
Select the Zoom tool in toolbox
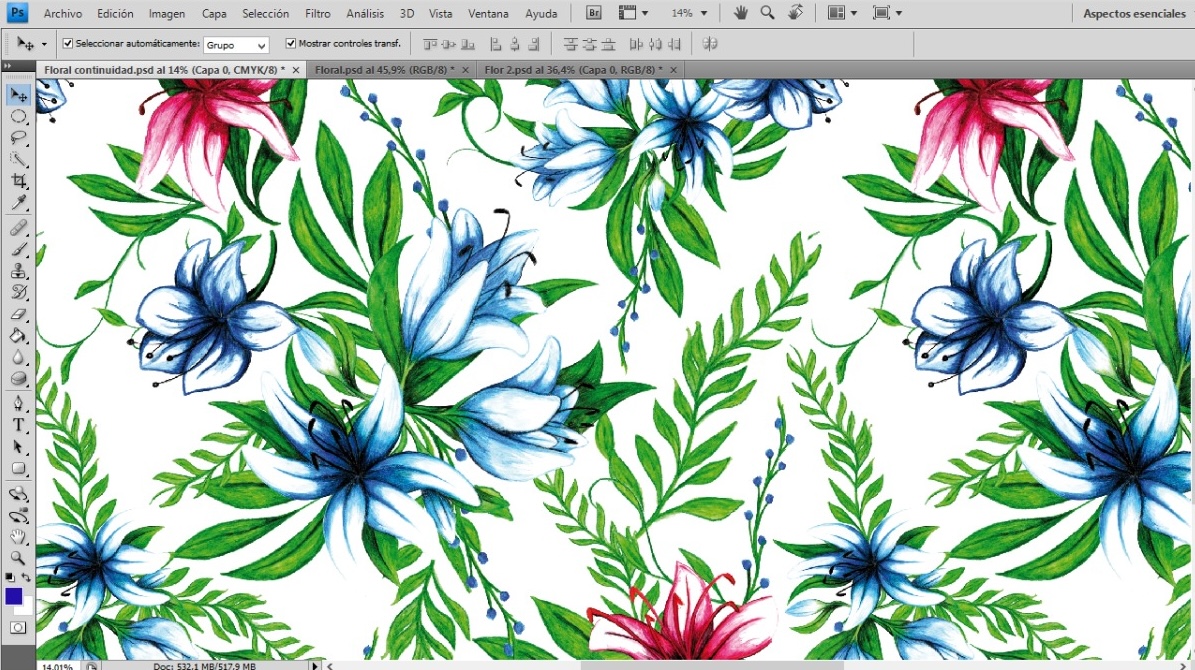pos(18,558)
